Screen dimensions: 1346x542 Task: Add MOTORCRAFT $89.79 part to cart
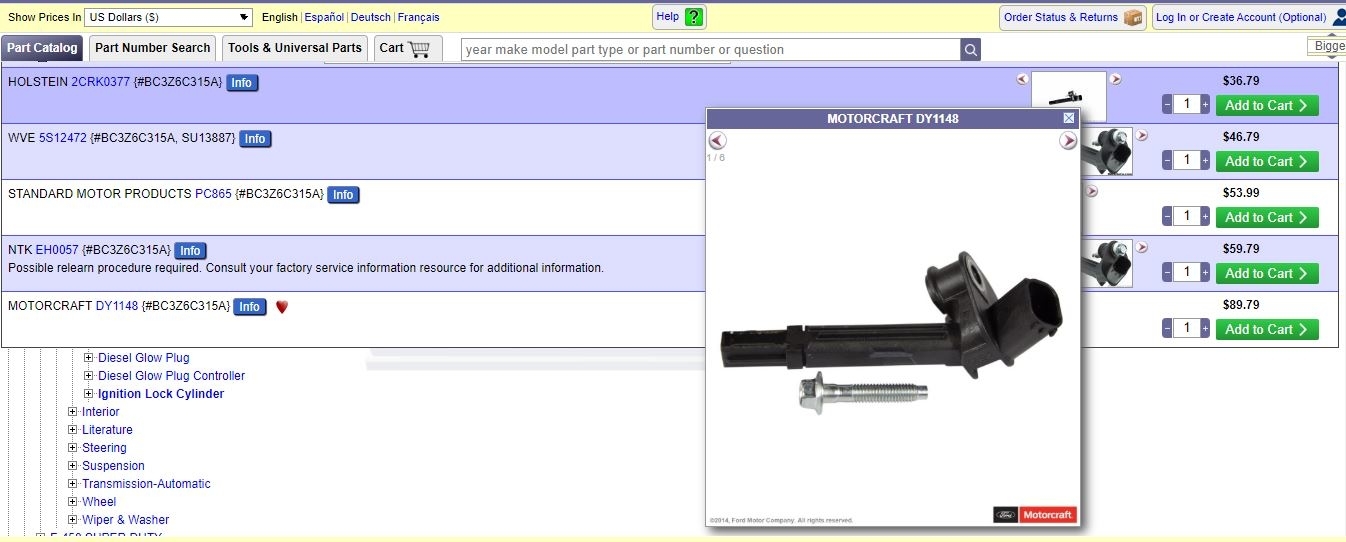coord(1267,329)
